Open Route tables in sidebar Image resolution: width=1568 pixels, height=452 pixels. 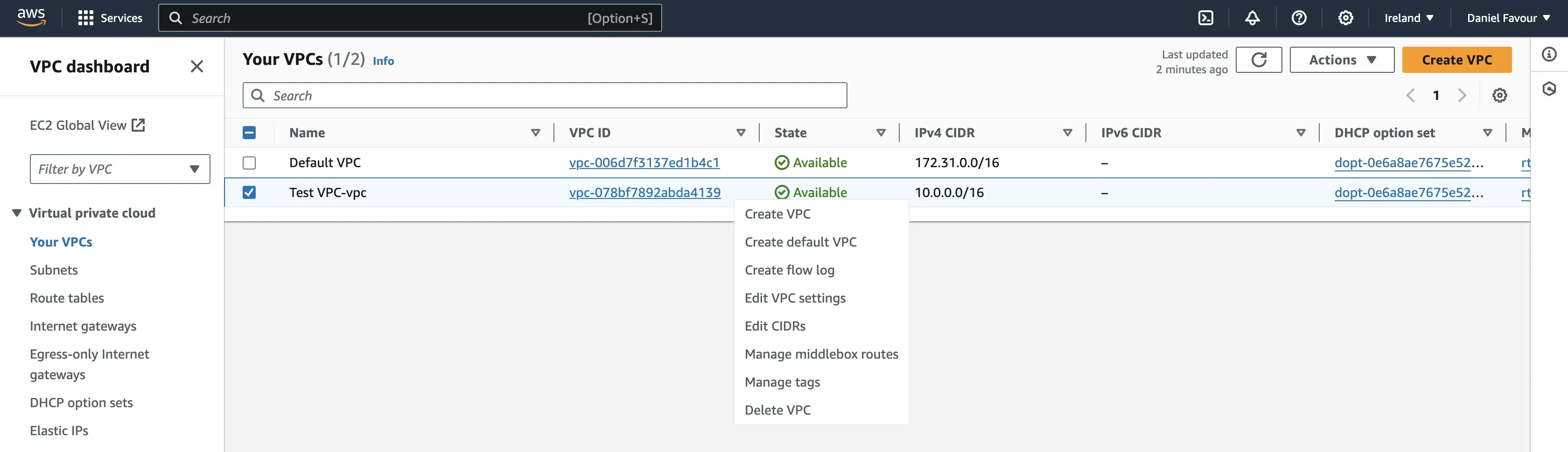pyautogui.click(x=67, y=298)
